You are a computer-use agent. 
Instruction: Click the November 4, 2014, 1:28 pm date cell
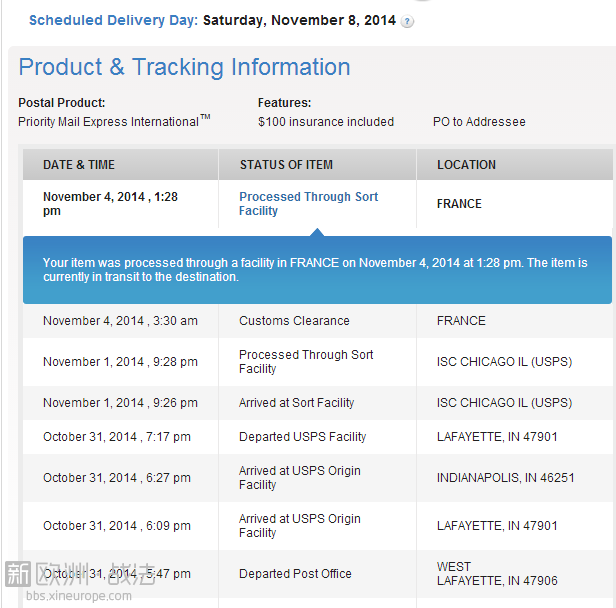point(110,204)
